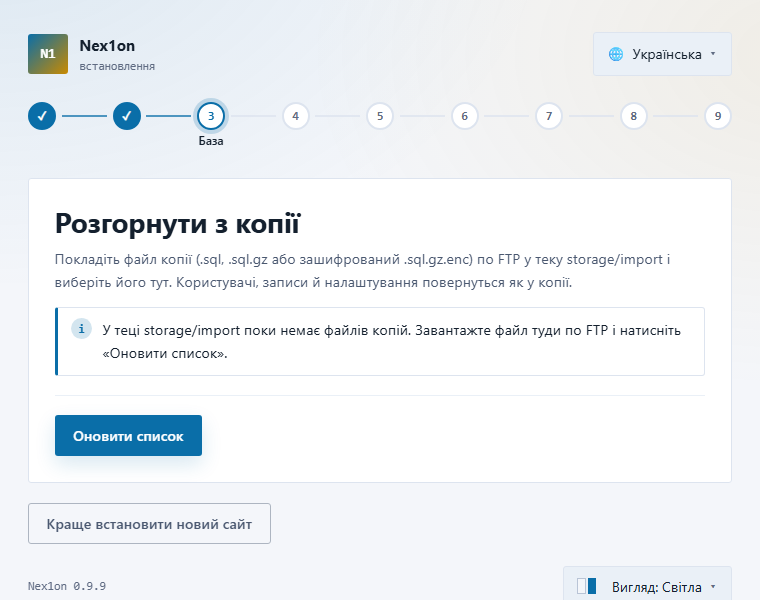This screenshot has width=760, height=600.
Task: Click the Nex1on title text in the header
Action: tap(107, 46)
